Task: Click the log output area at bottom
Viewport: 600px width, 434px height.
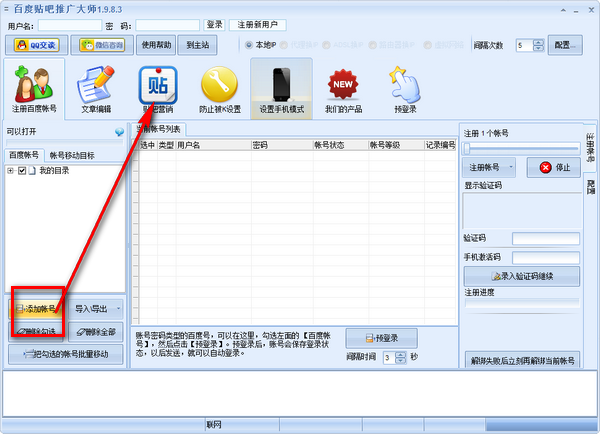Action: point(300,393)
